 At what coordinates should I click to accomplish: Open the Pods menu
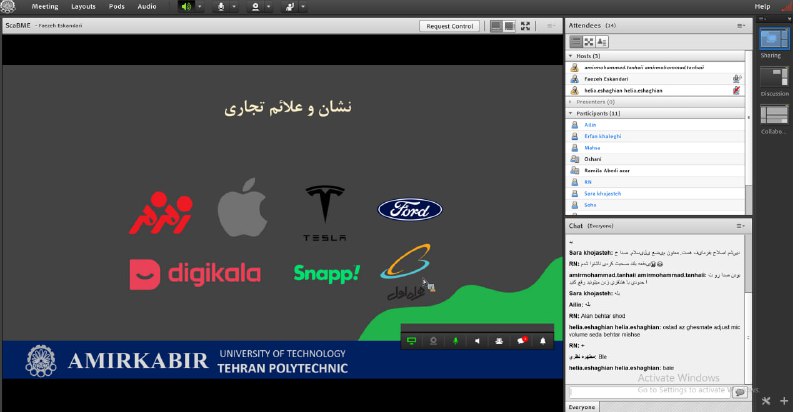click(x=117, y=7)
